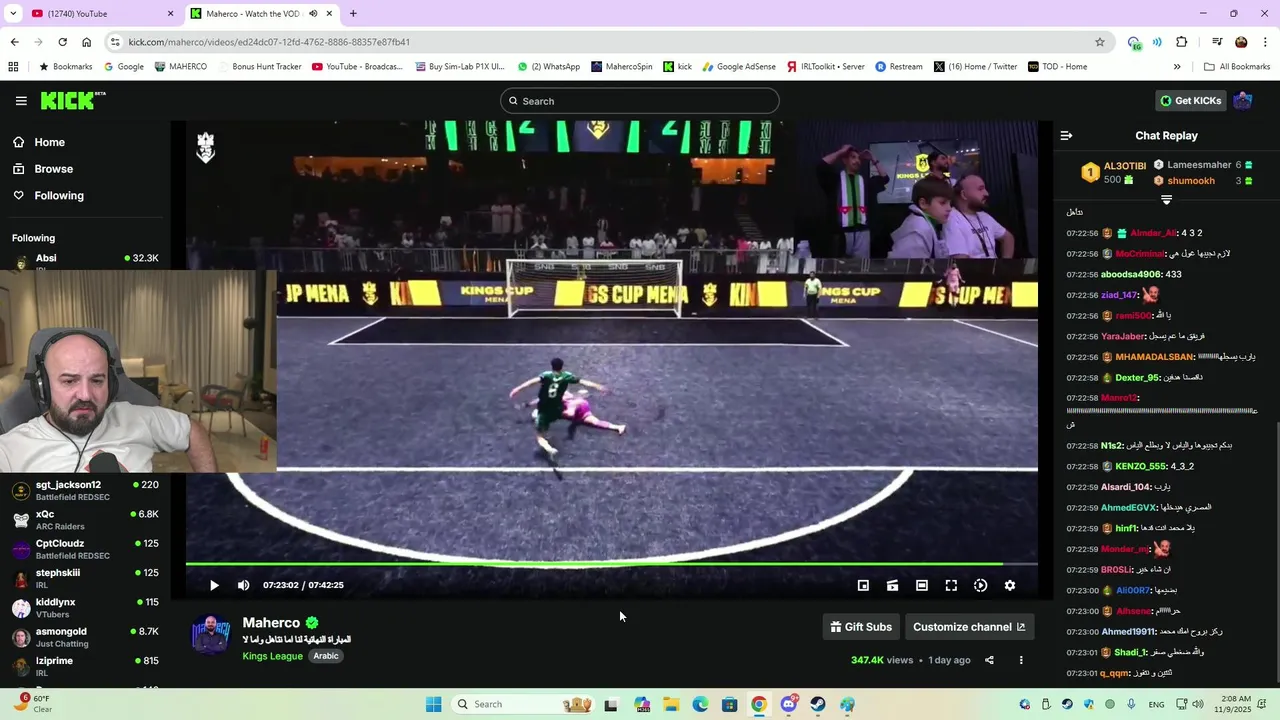Expand the hidden bookmarks overflow chevron
The width and height of the screenshot is (1280, 720).
click(1177, 67)
